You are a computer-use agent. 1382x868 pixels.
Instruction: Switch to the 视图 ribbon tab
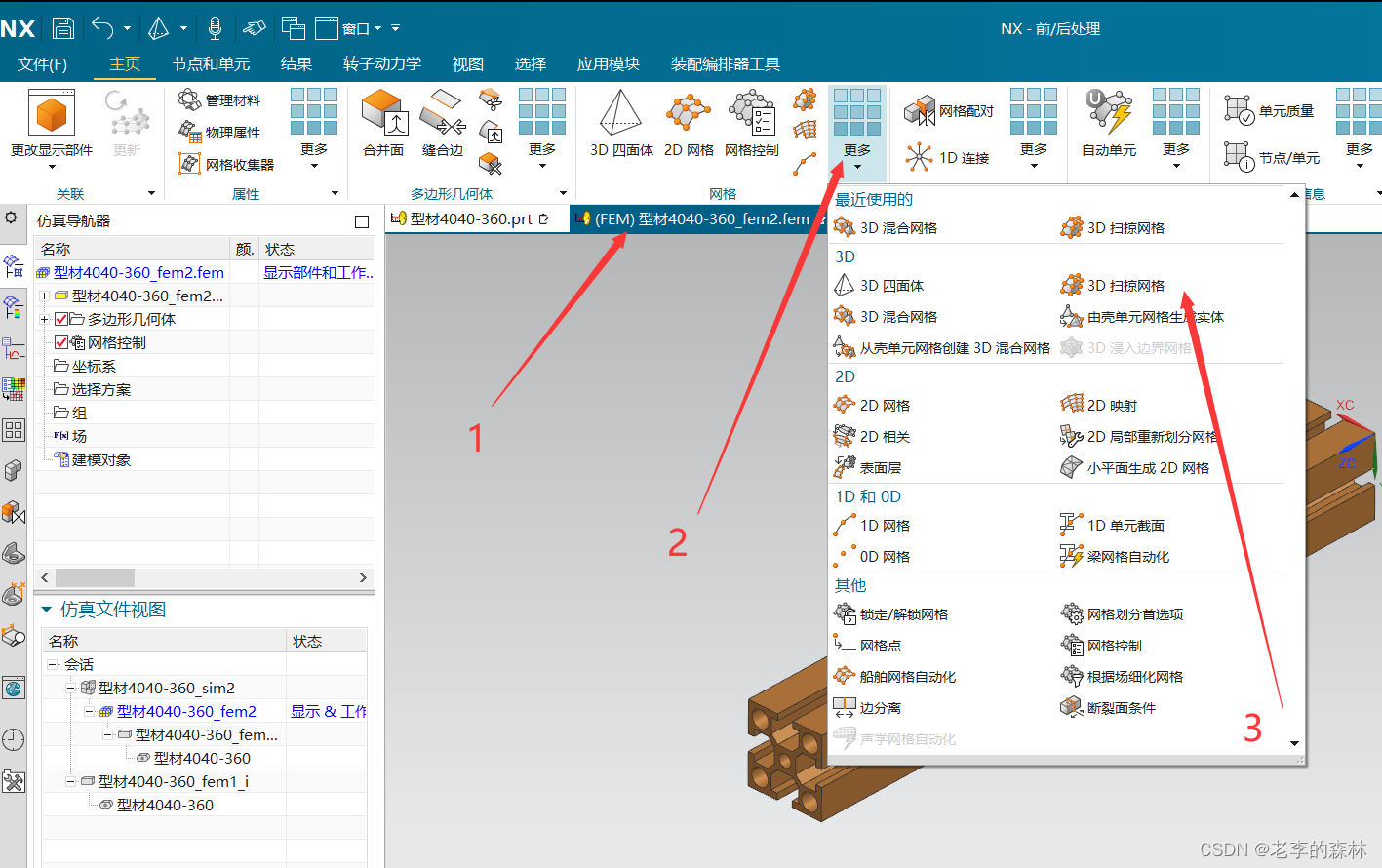[x=468, y=64]
